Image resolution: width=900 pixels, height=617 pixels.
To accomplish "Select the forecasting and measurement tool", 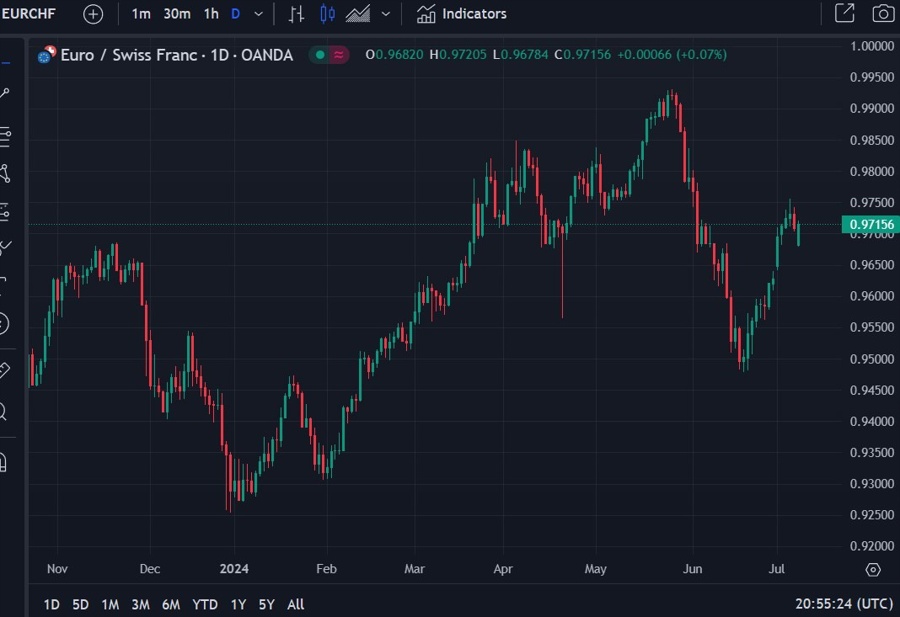I will tap(5, 212).
